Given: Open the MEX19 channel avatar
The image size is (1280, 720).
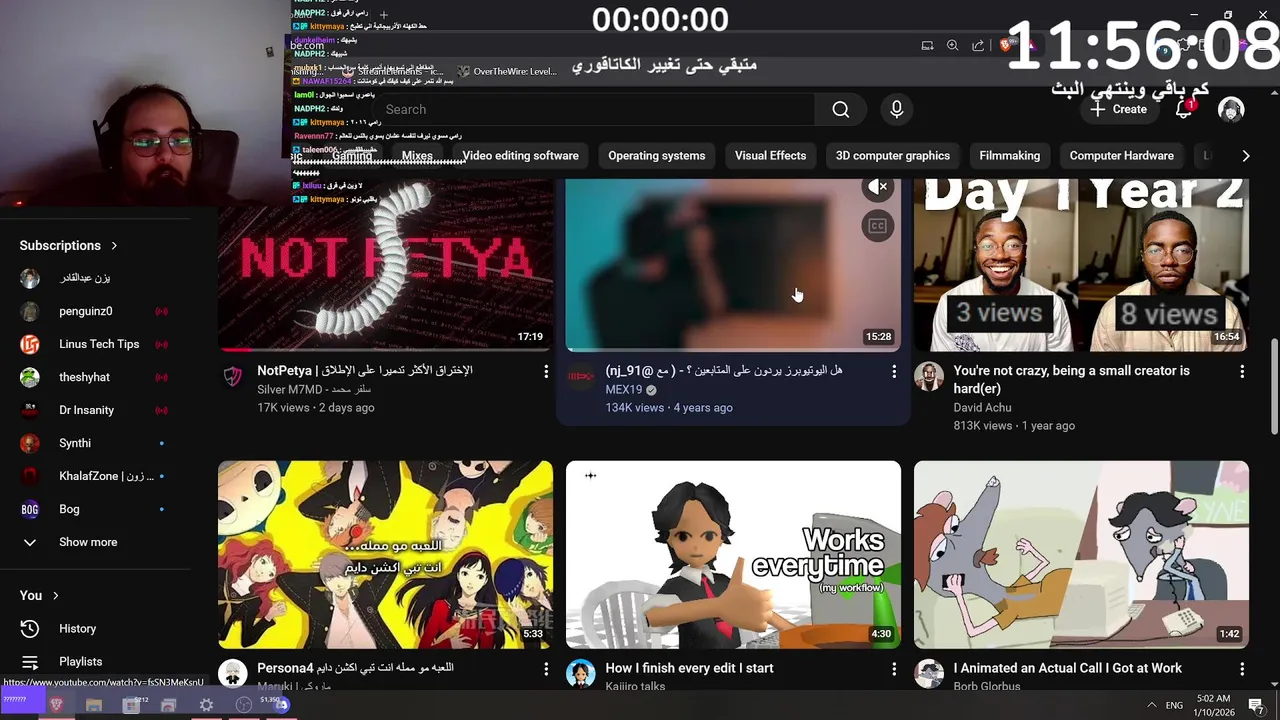Looking at the screenshot, I should pos(581,377).
